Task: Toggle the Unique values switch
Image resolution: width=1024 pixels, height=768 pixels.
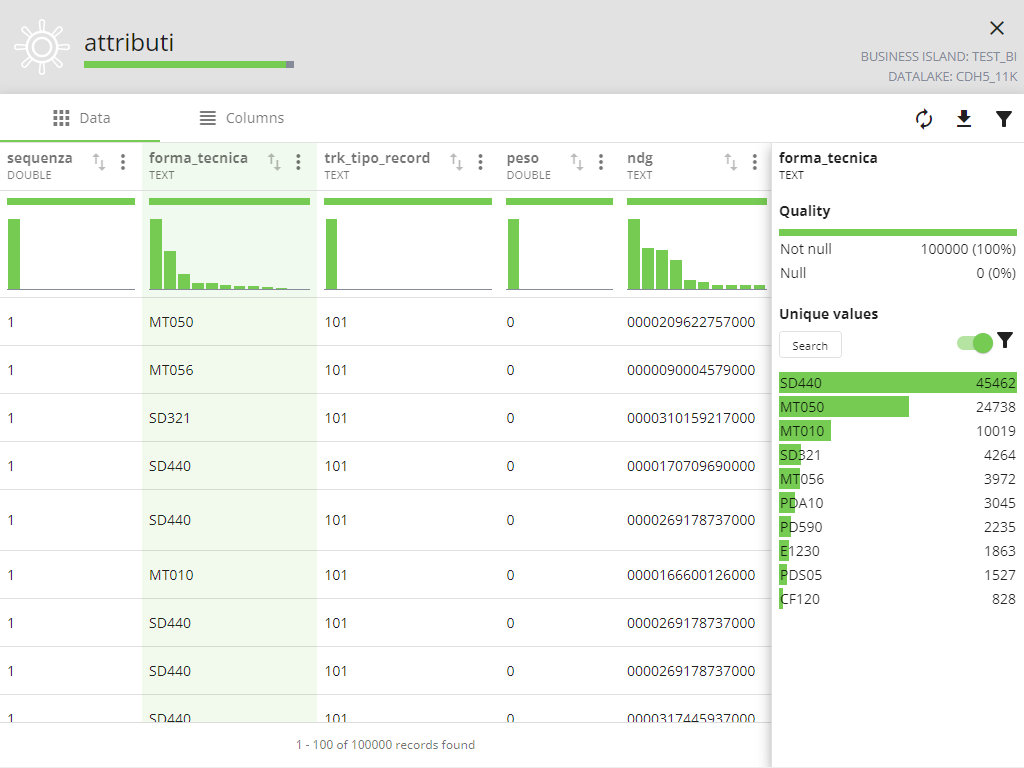Action: tap(974, 343)
